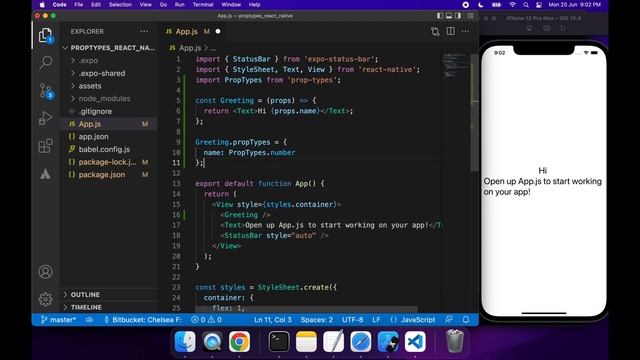Screen dimensions: 640x360
Task: Open Xcode from the dock
Action: (388, 341)
